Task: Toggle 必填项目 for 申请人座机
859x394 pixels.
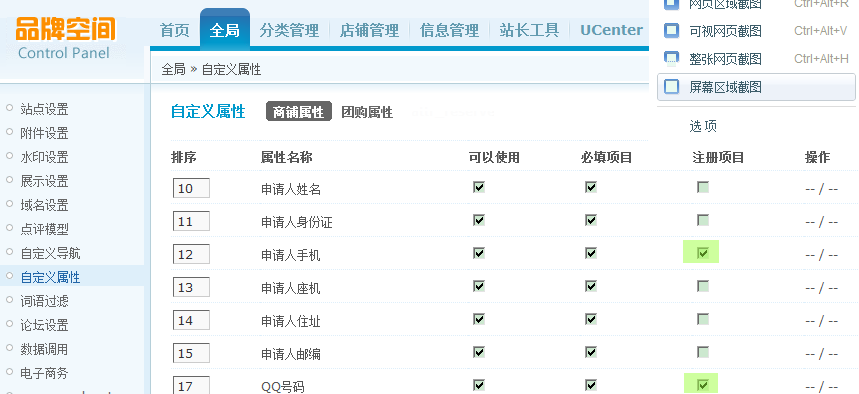Action: pos(591,286)
